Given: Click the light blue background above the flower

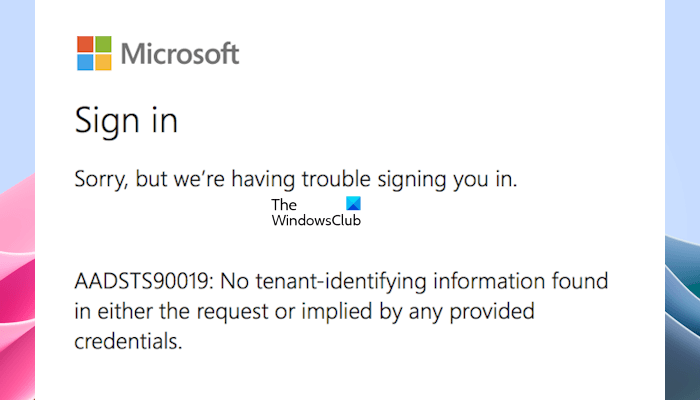Looking at the screenshot, I should click(16, 80).
